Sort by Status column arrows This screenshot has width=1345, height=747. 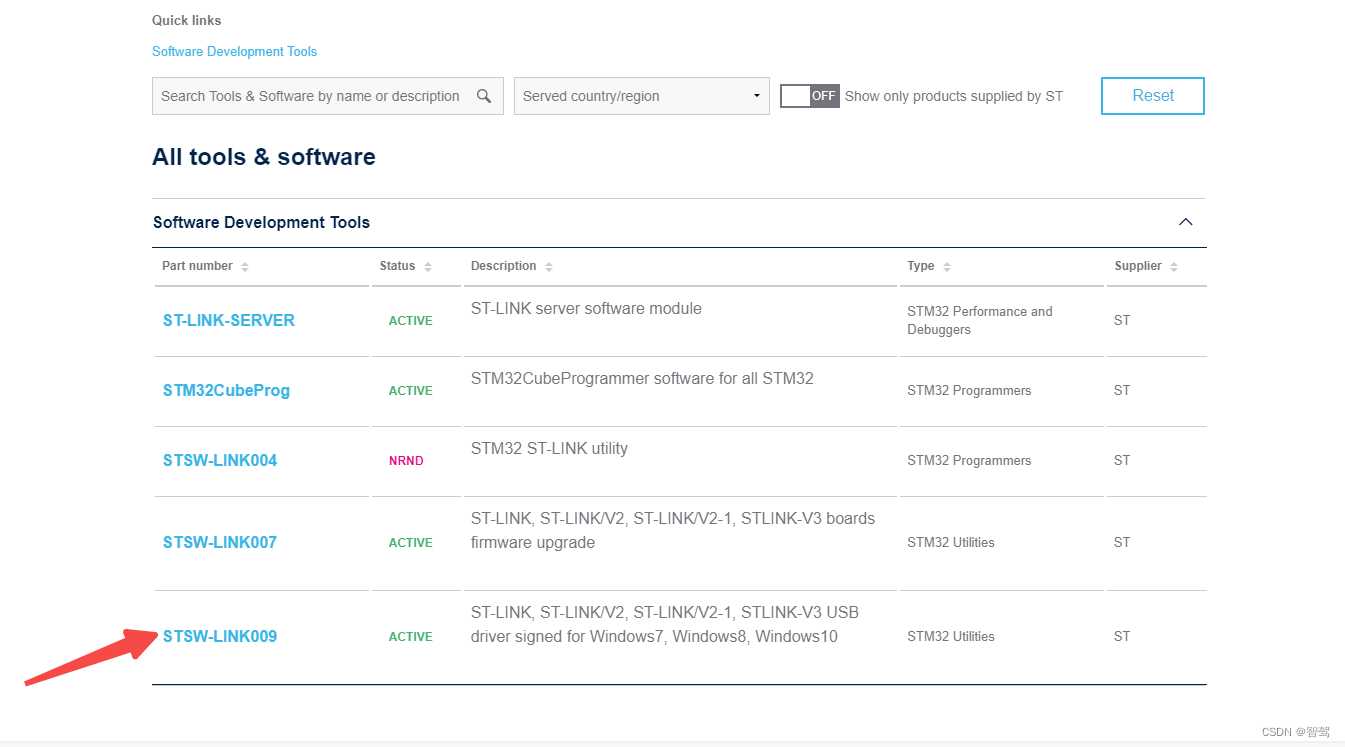(428, 267)
